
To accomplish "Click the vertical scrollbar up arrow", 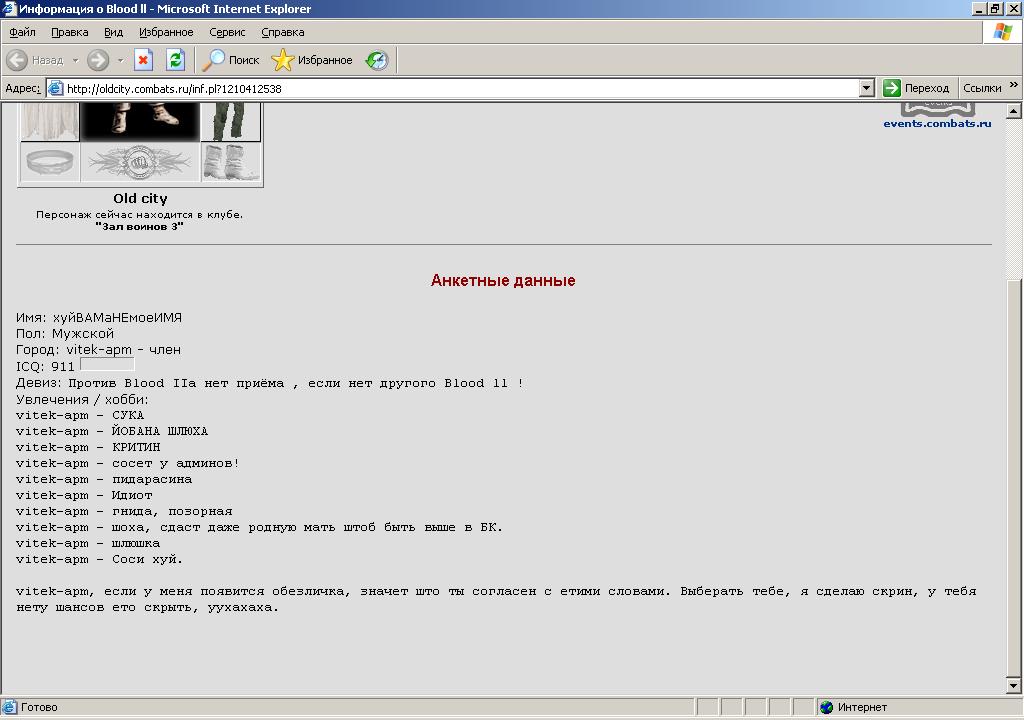I will [x=1014, y=110].
